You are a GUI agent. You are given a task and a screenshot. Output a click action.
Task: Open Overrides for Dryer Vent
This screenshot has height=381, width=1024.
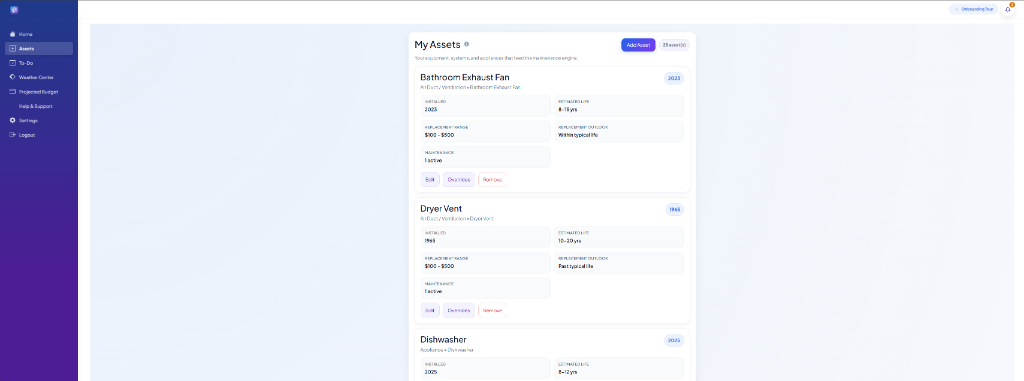(x=458, y=310)
